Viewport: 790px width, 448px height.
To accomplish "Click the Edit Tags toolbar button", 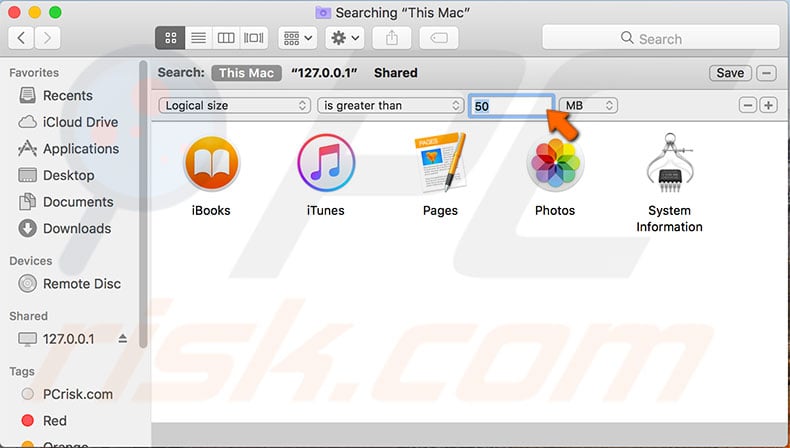I will pyautogui.click(x=439, y=38).
